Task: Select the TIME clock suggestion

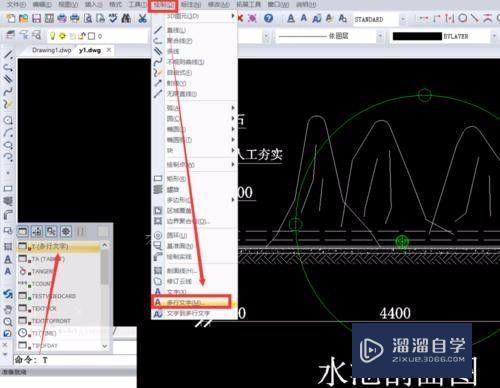Action: pyautogui.click(x=59, y=333)
